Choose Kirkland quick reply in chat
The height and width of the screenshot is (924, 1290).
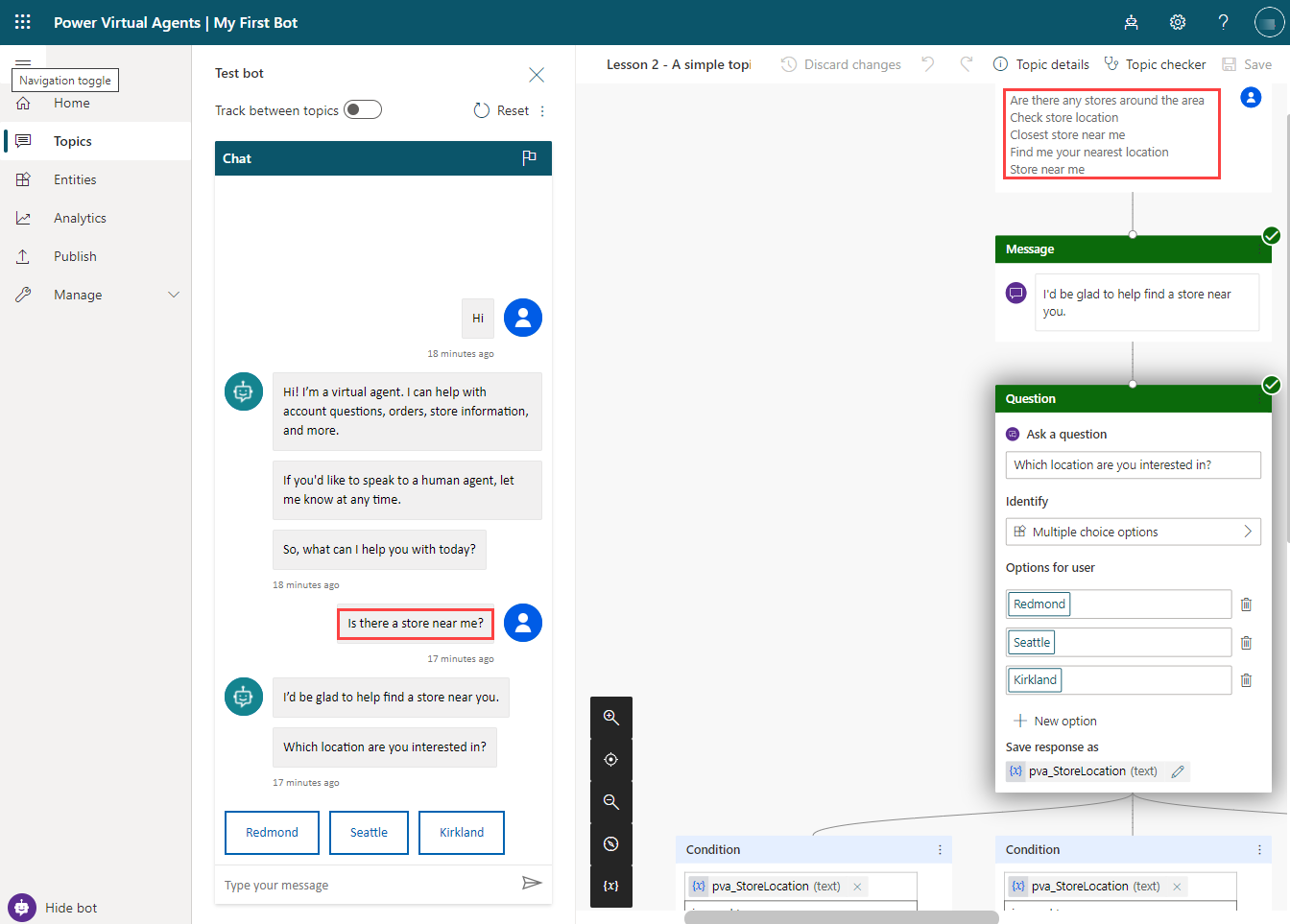click(462, 833)
